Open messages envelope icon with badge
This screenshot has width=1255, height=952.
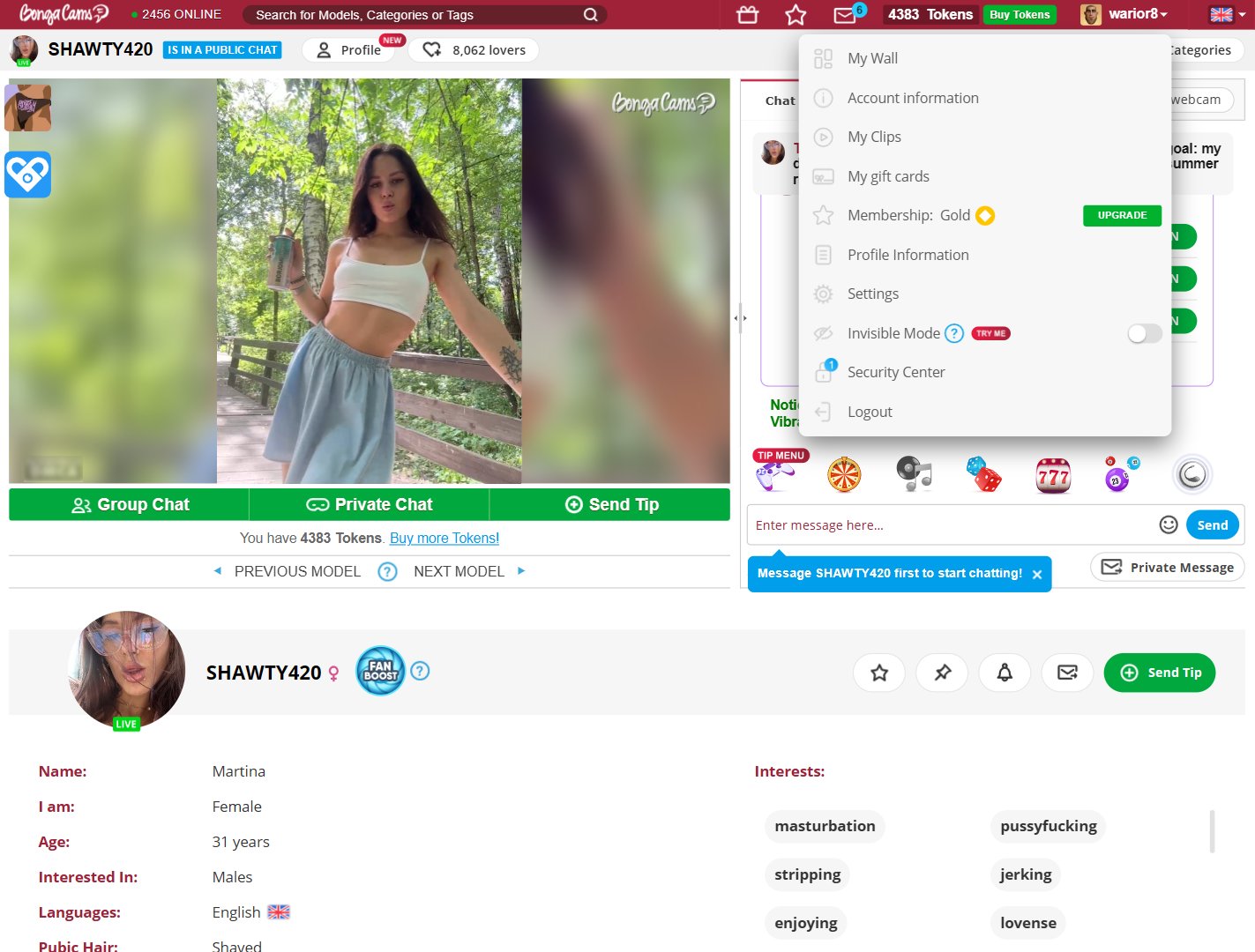point(845,14)
